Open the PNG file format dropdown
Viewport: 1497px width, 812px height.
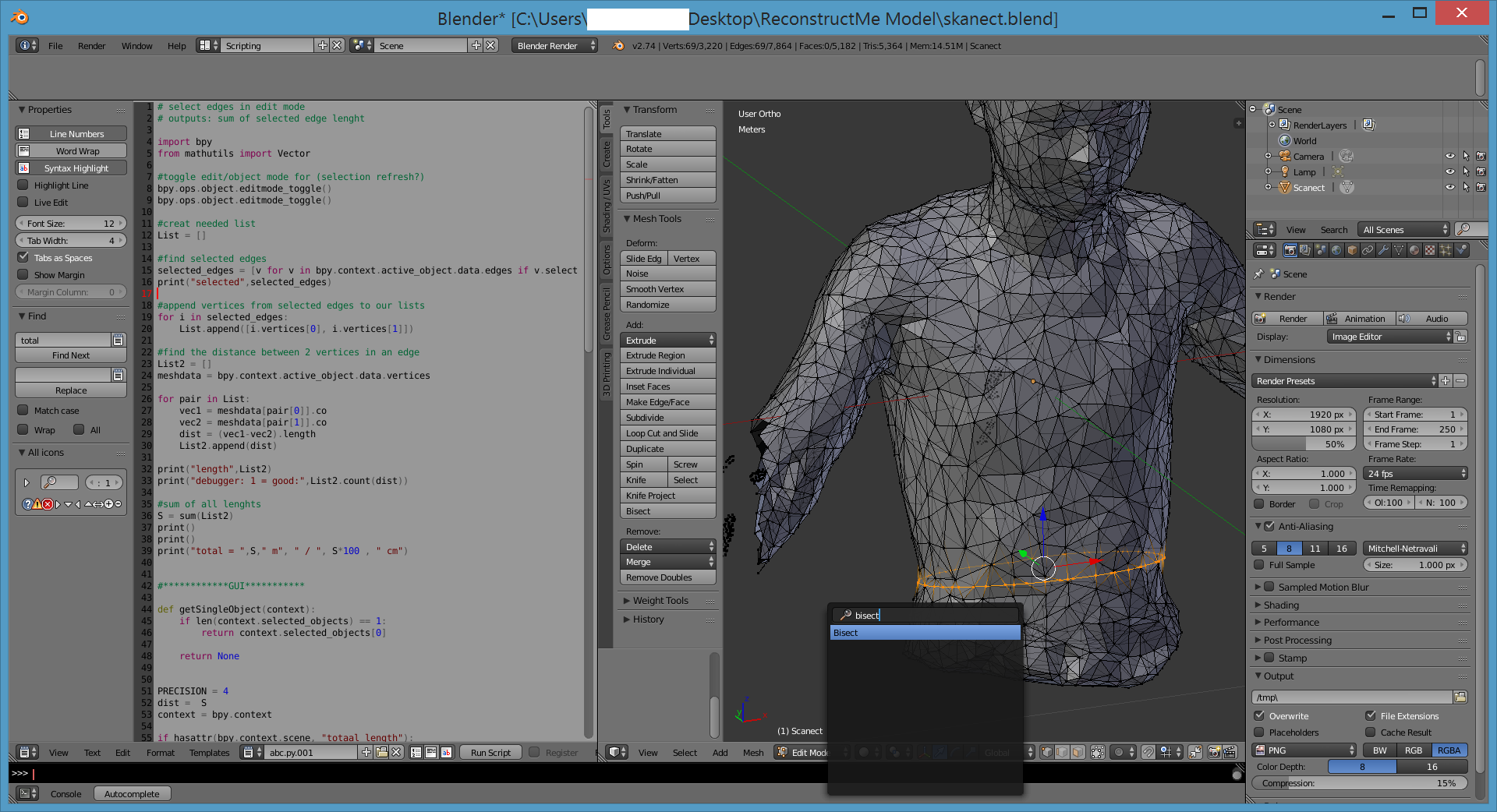point(1304,750)
